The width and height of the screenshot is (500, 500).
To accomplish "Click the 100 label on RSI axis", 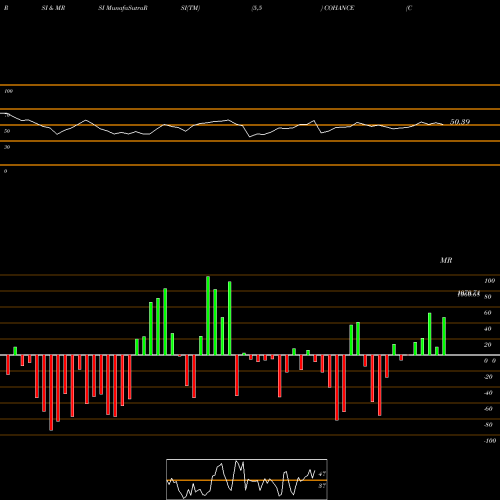I will (x=9, y=91).
